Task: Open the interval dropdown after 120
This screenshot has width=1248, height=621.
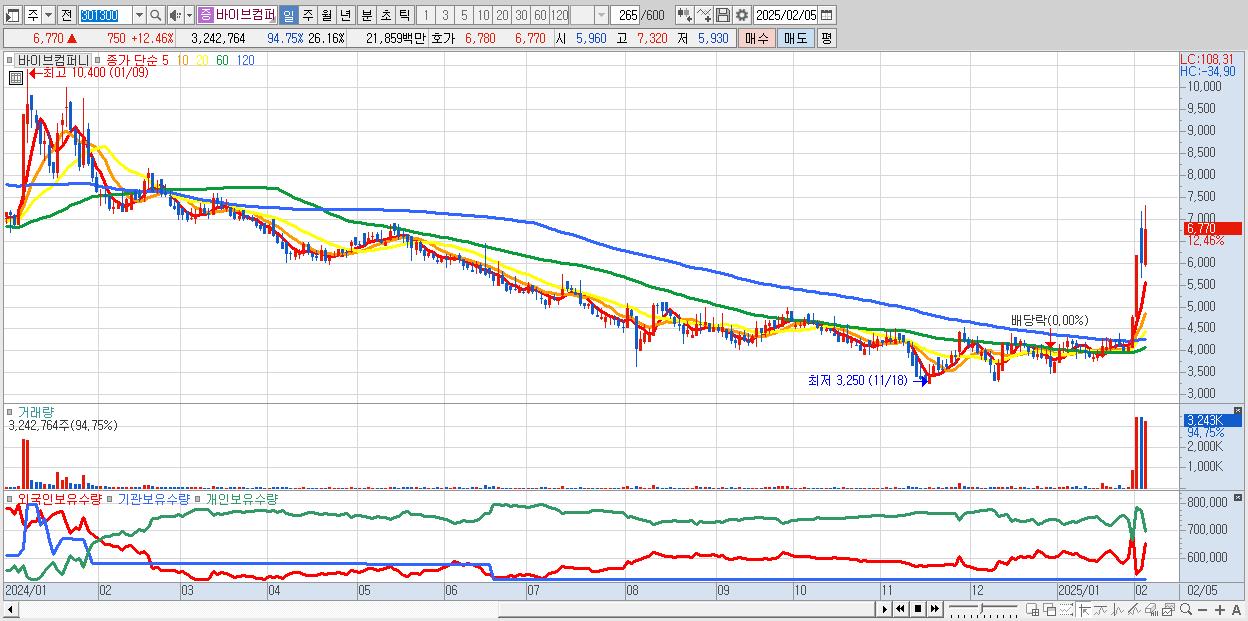Action: 602,15
